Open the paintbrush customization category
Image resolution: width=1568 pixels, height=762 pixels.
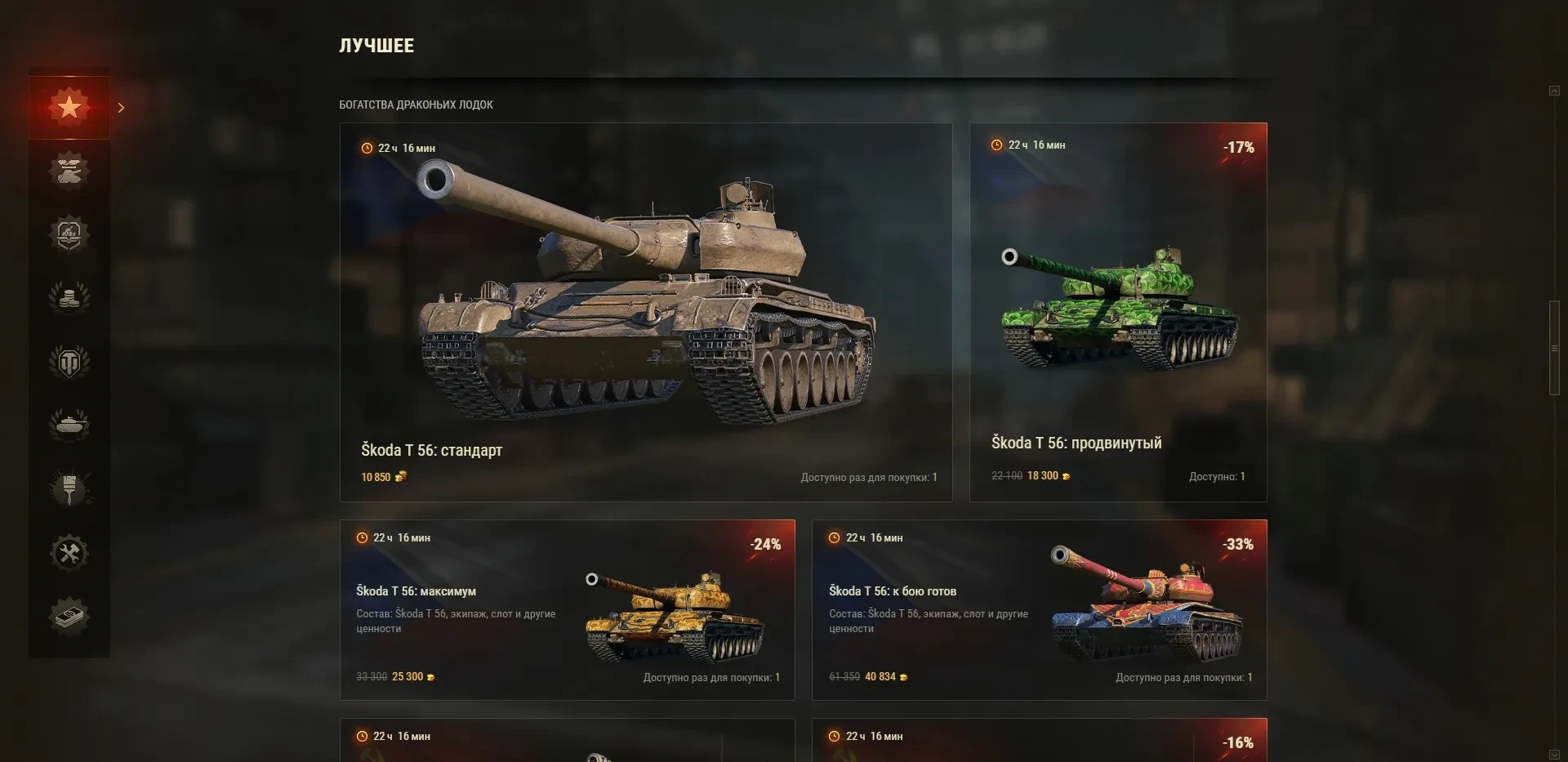pos(69,489)
